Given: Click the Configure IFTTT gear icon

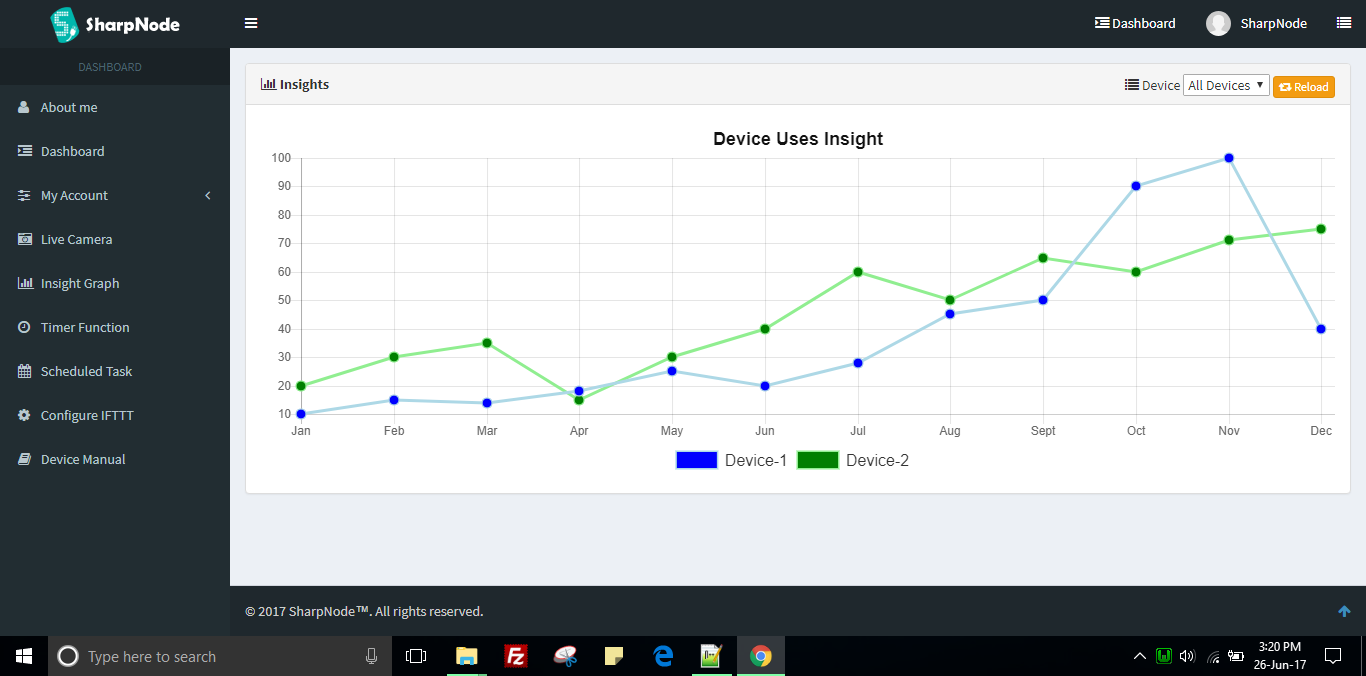Looking at the screenshot, I should 24,415.
